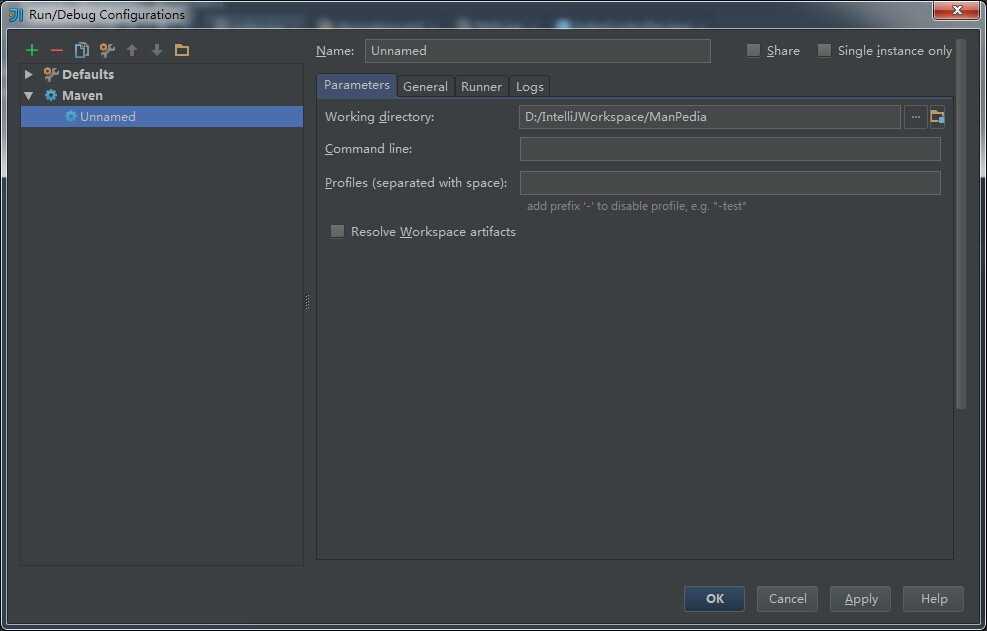Enable Resolve Workspace artifacts
This screenshot has width=987, height=631.
[x=337, y=231]
